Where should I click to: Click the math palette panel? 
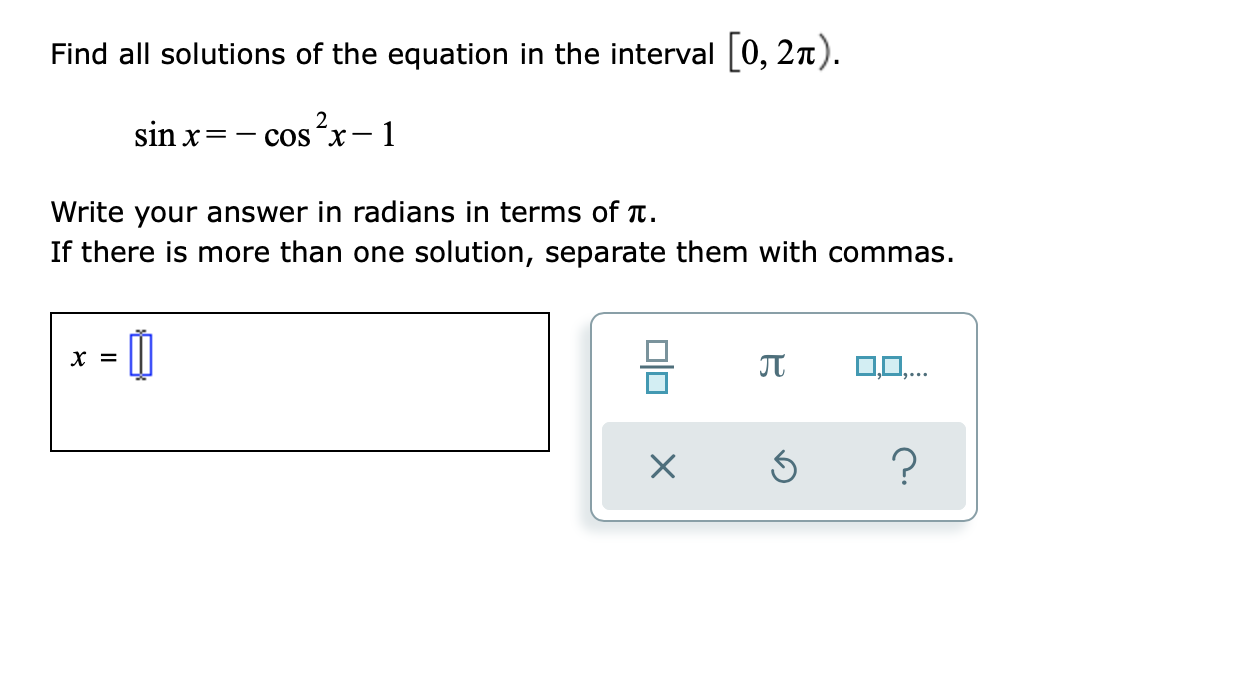pos(784,415)
